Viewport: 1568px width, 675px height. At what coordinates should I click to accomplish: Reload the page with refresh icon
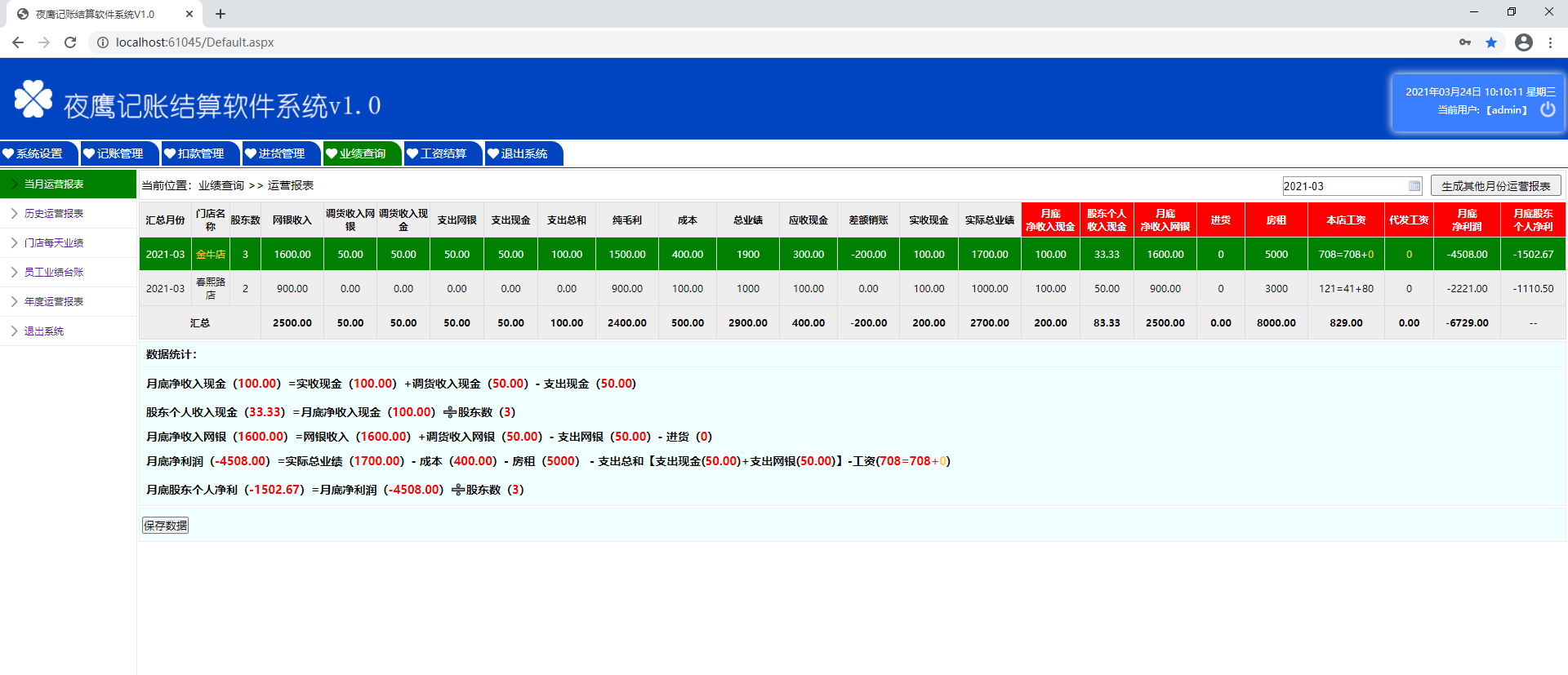tap(70, 42)
